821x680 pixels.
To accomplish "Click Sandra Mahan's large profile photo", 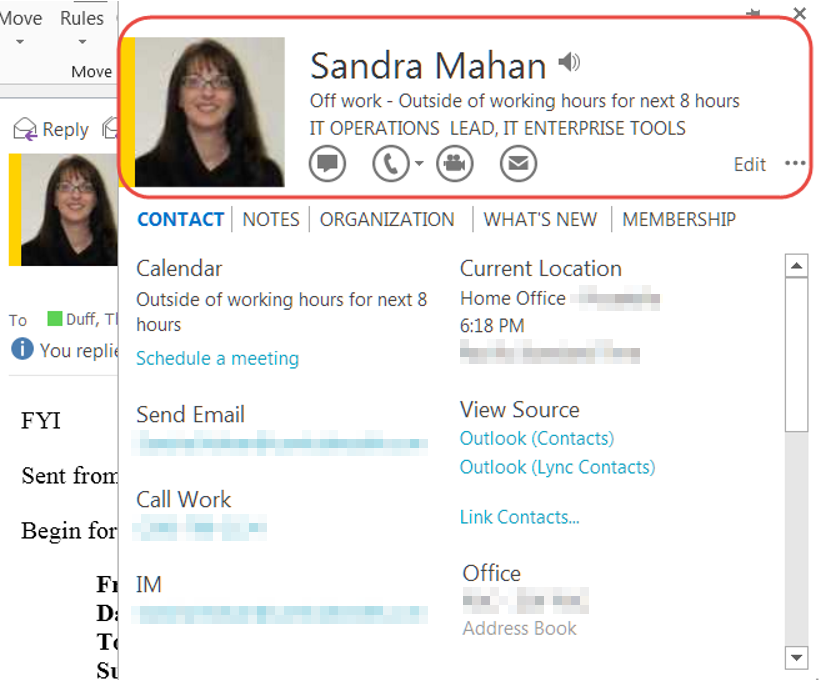I will 210,112.
